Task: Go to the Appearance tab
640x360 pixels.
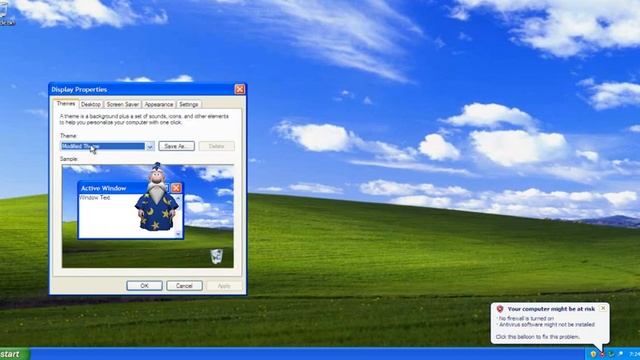Action: pyautogui.click(x=159, y=104)
